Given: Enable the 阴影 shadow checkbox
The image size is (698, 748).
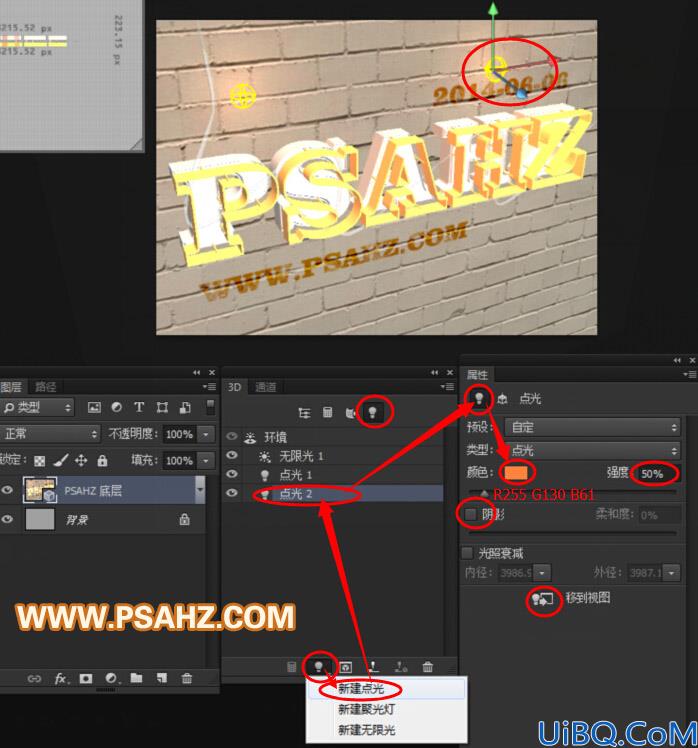Looking at the screenshot, I should (470, 514).
